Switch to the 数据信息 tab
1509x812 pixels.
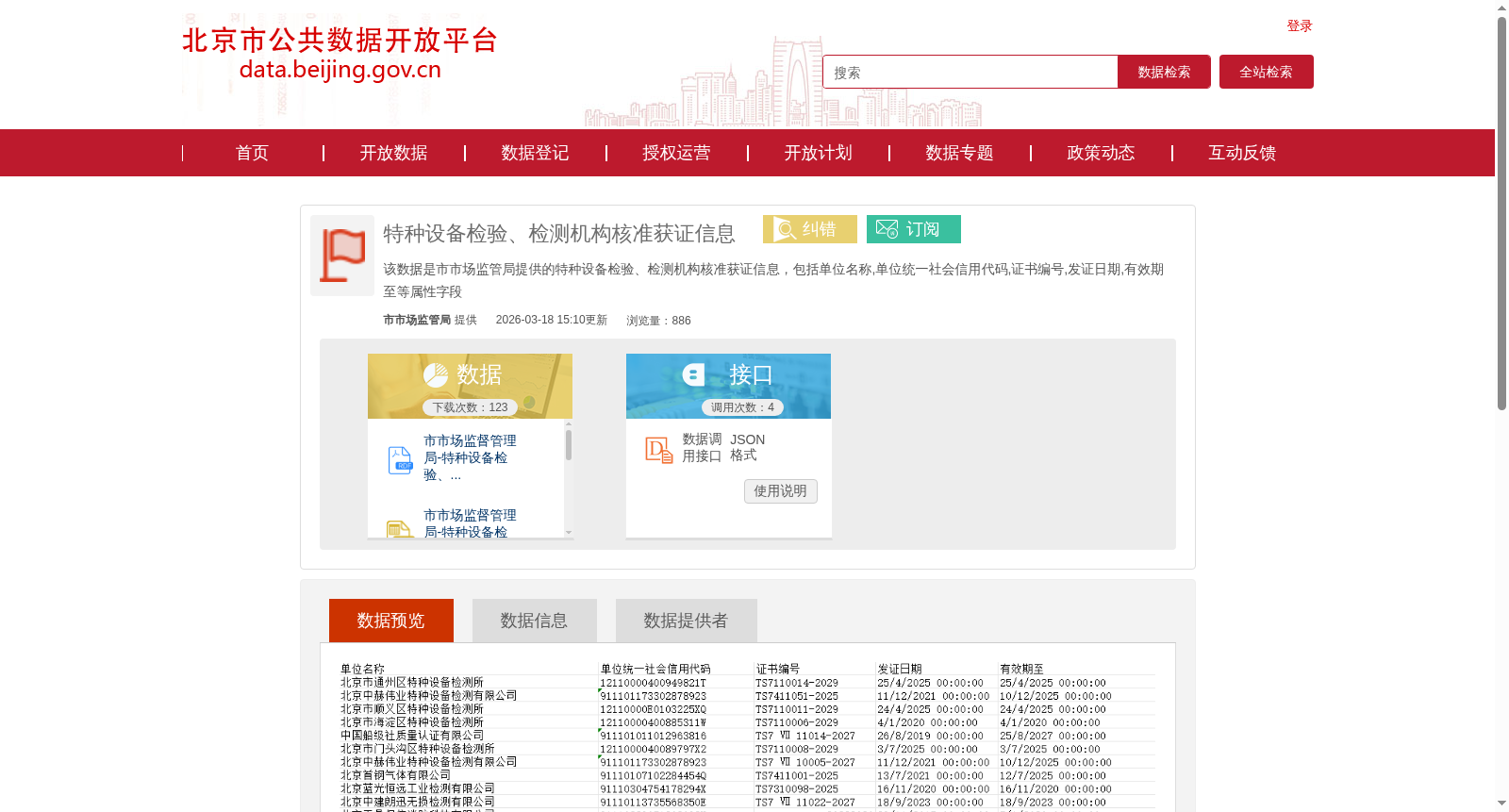[x=535, y=621]
